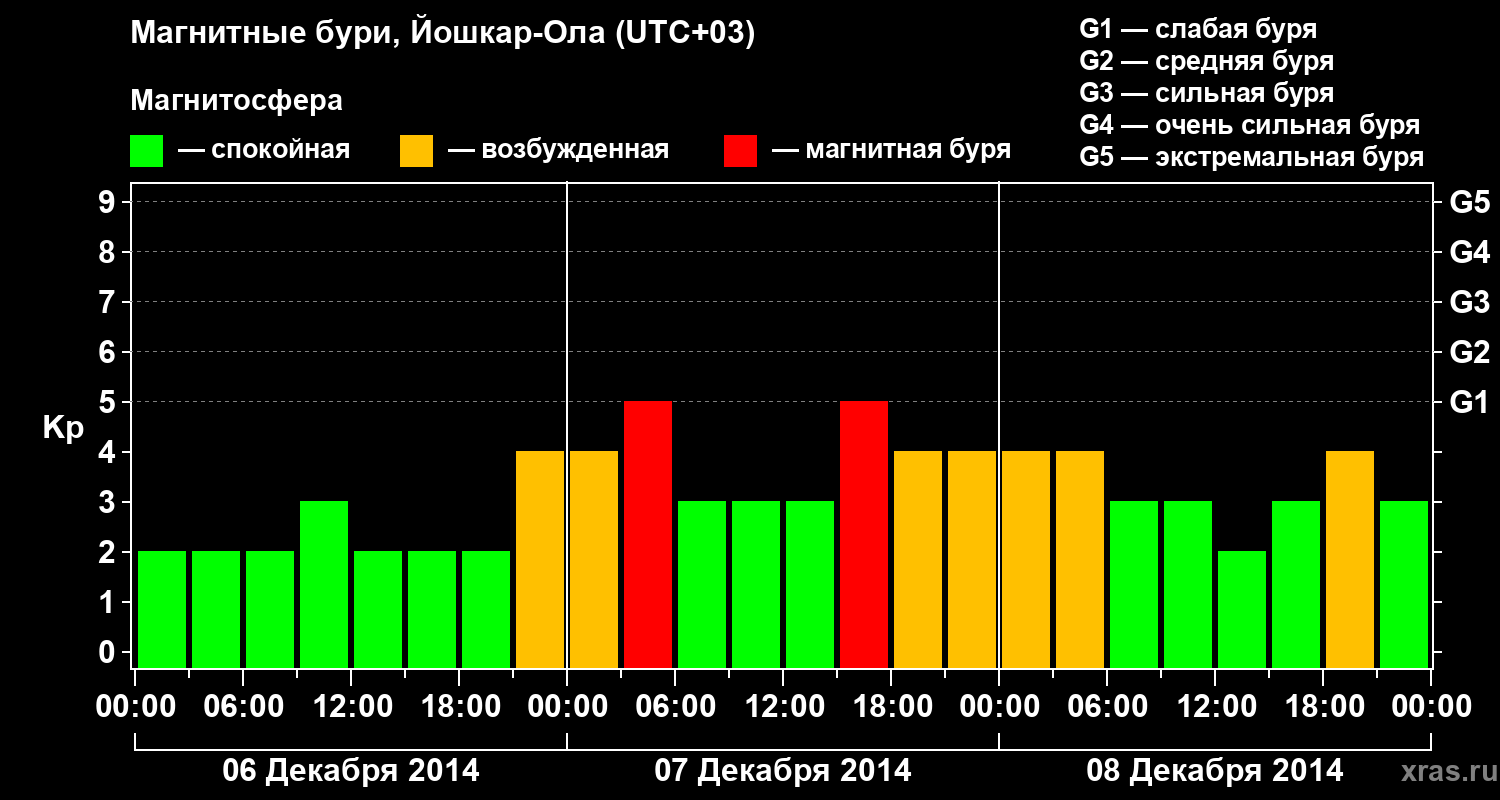This screenshot has width=1500, height=800.
Task: Click the yellow bar for 00:00–03:00 on 07 Декабря
Action: click(x=594, y=560)
